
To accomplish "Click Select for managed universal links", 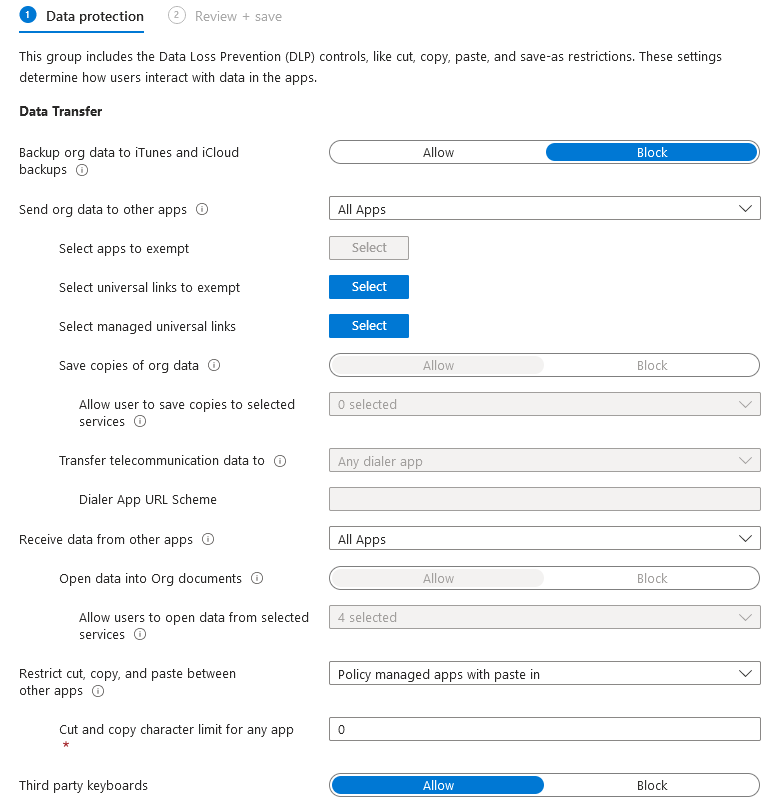I will 369,325.
